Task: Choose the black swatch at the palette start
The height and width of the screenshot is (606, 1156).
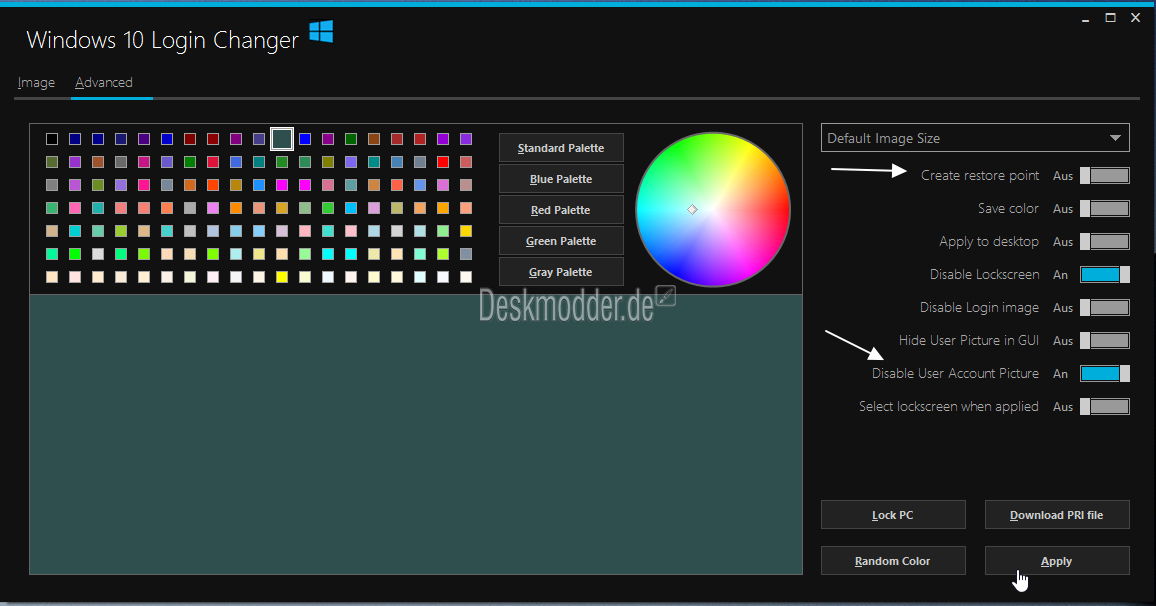Action: click(x=52, y=139)
